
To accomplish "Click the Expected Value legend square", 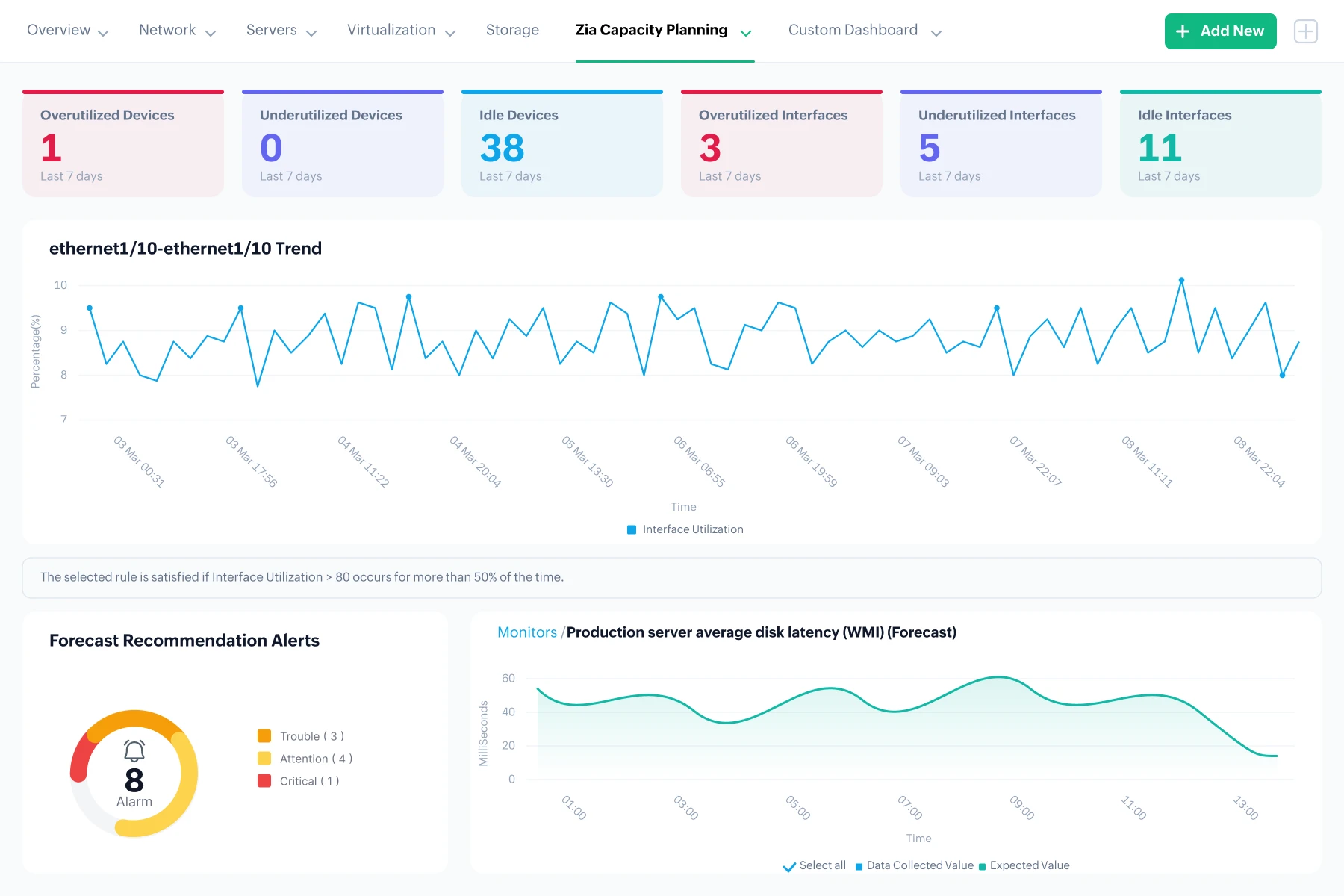I will (983, 866).
